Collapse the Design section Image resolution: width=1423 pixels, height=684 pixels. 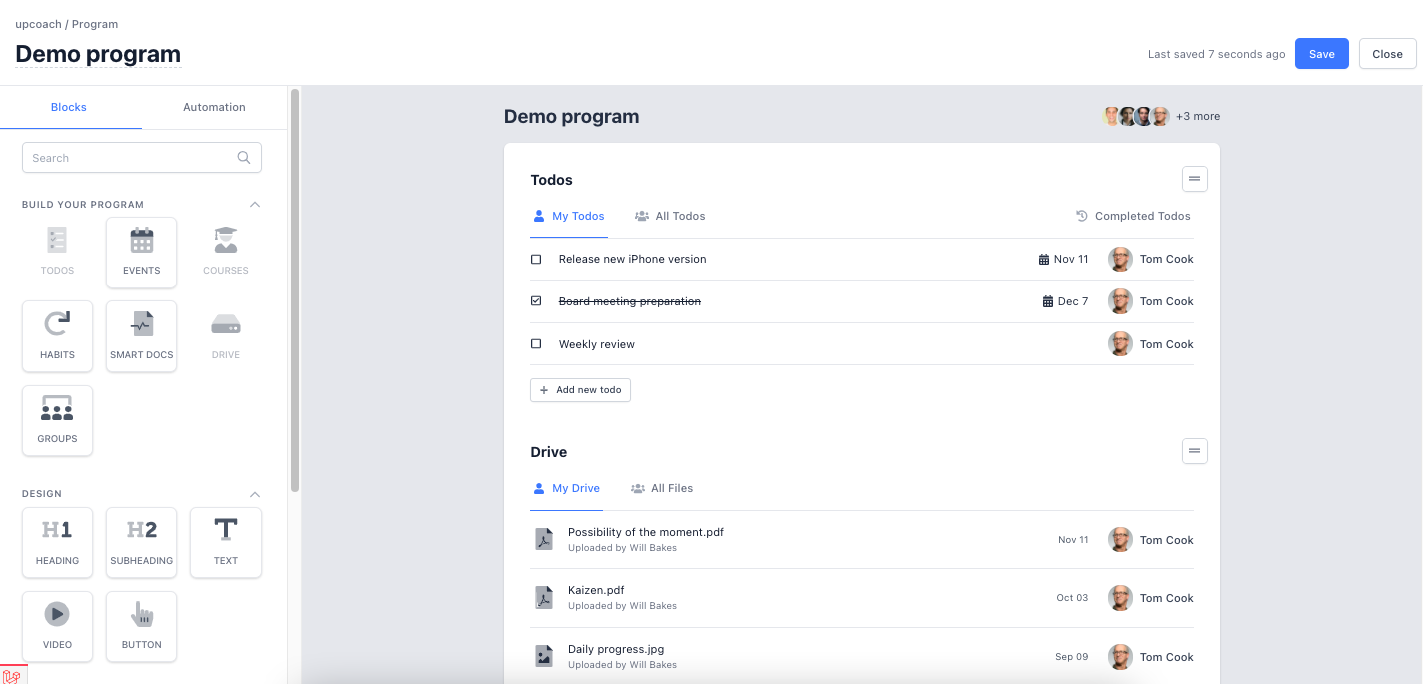[255, 493]
